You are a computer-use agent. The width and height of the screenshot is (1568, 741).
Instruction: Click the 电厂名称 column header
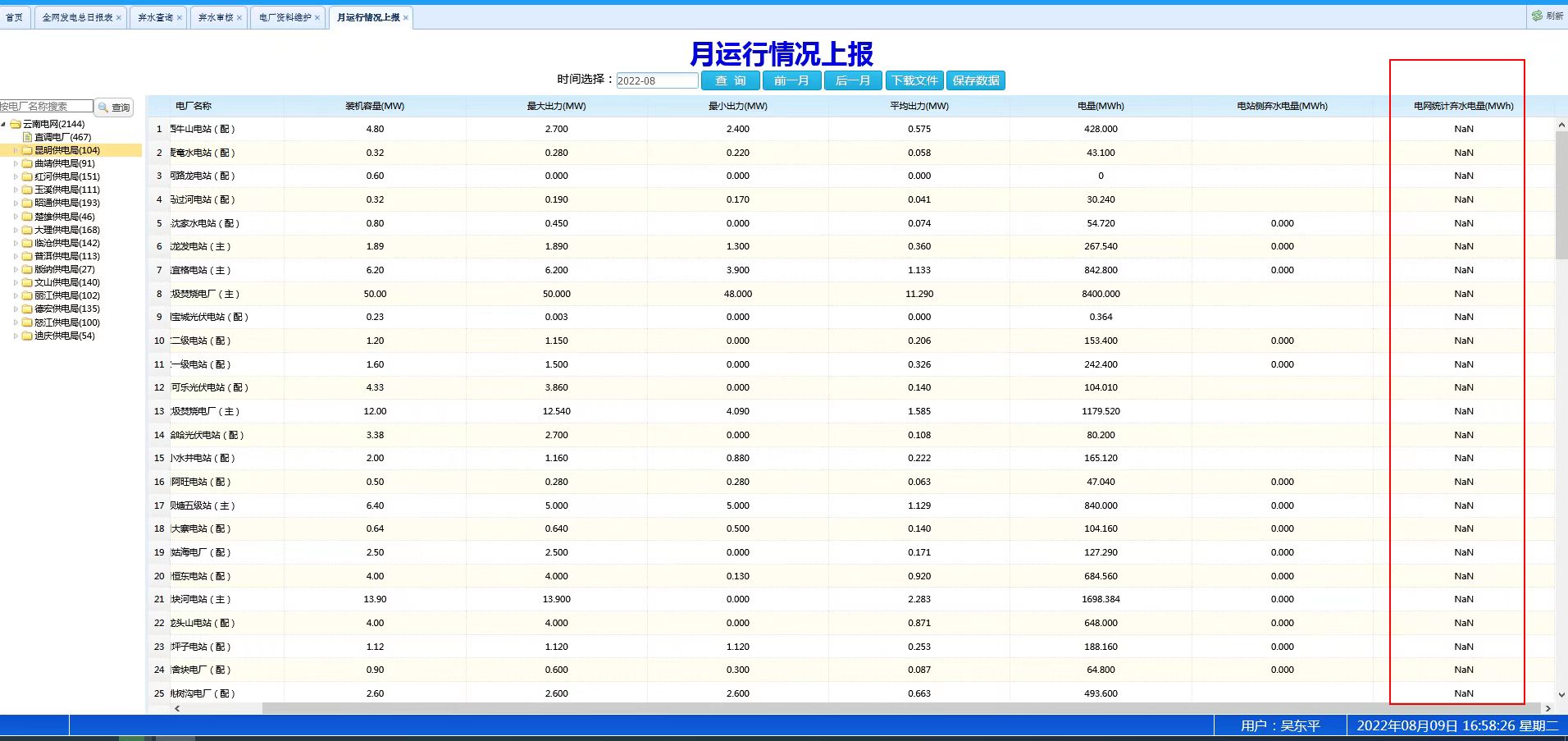tap(194, 106)
